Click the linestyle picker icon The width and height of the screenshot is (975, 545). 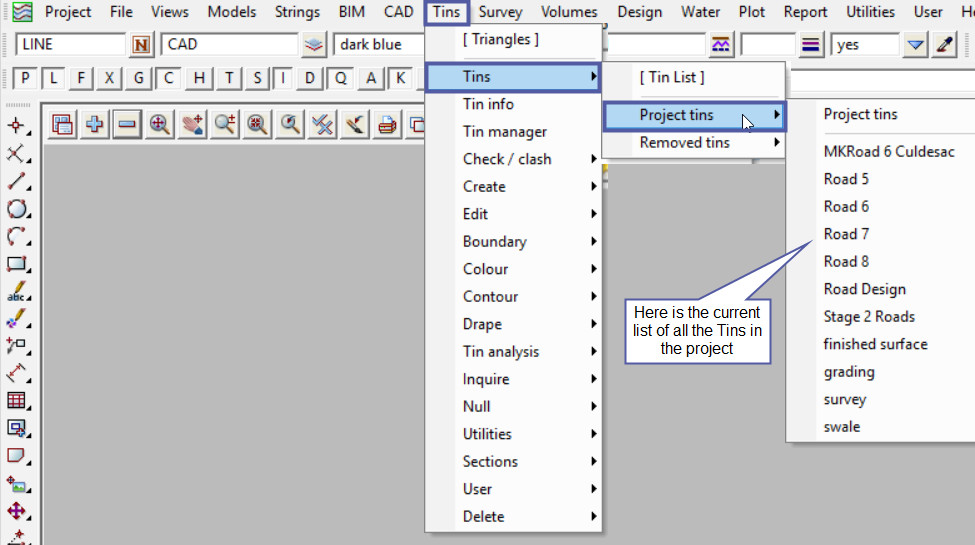click(810, 45)
